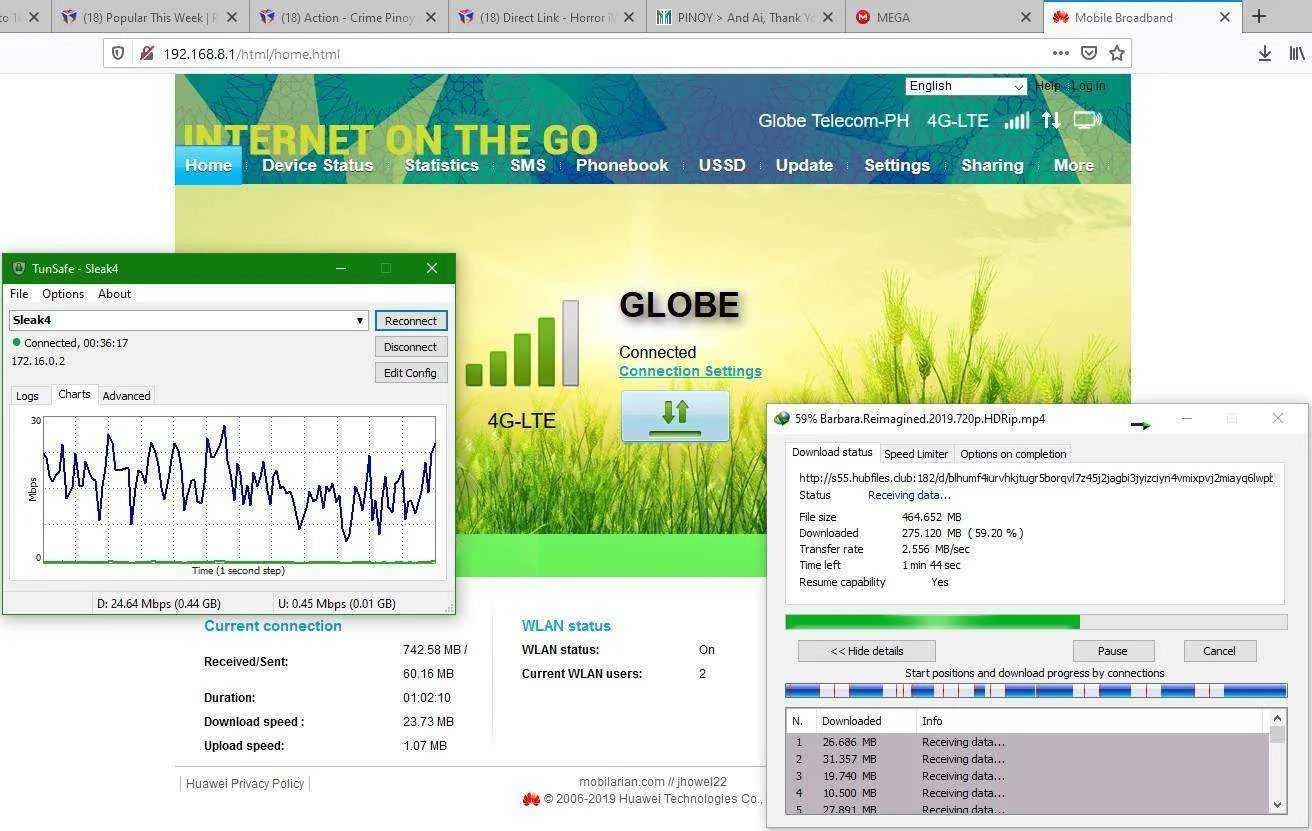
Task: Click the data traffic arrows header icon
Action: point(1051,120)
